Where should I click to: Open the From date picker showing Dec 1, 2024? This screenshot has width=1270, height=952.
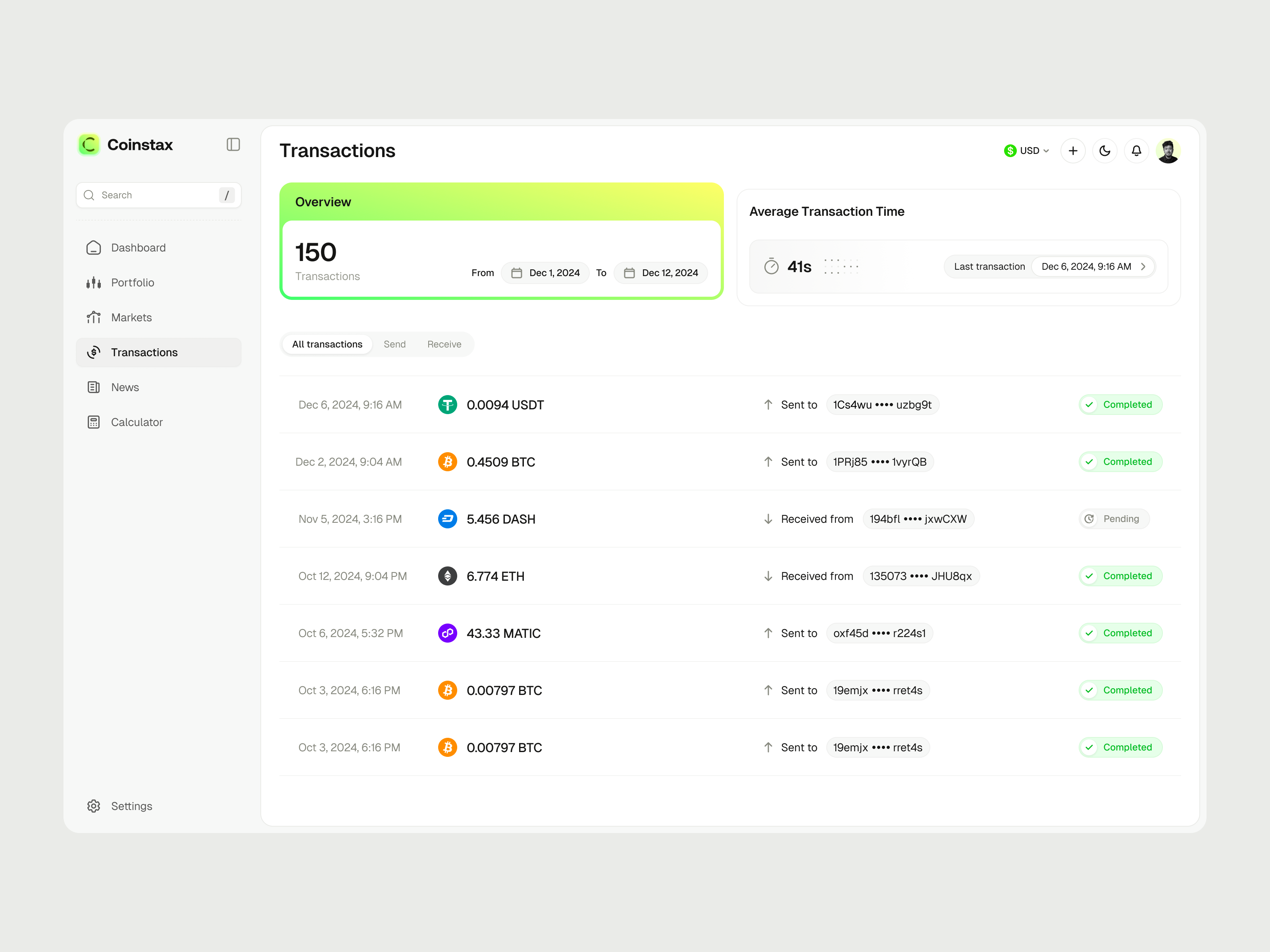(545, 273)
